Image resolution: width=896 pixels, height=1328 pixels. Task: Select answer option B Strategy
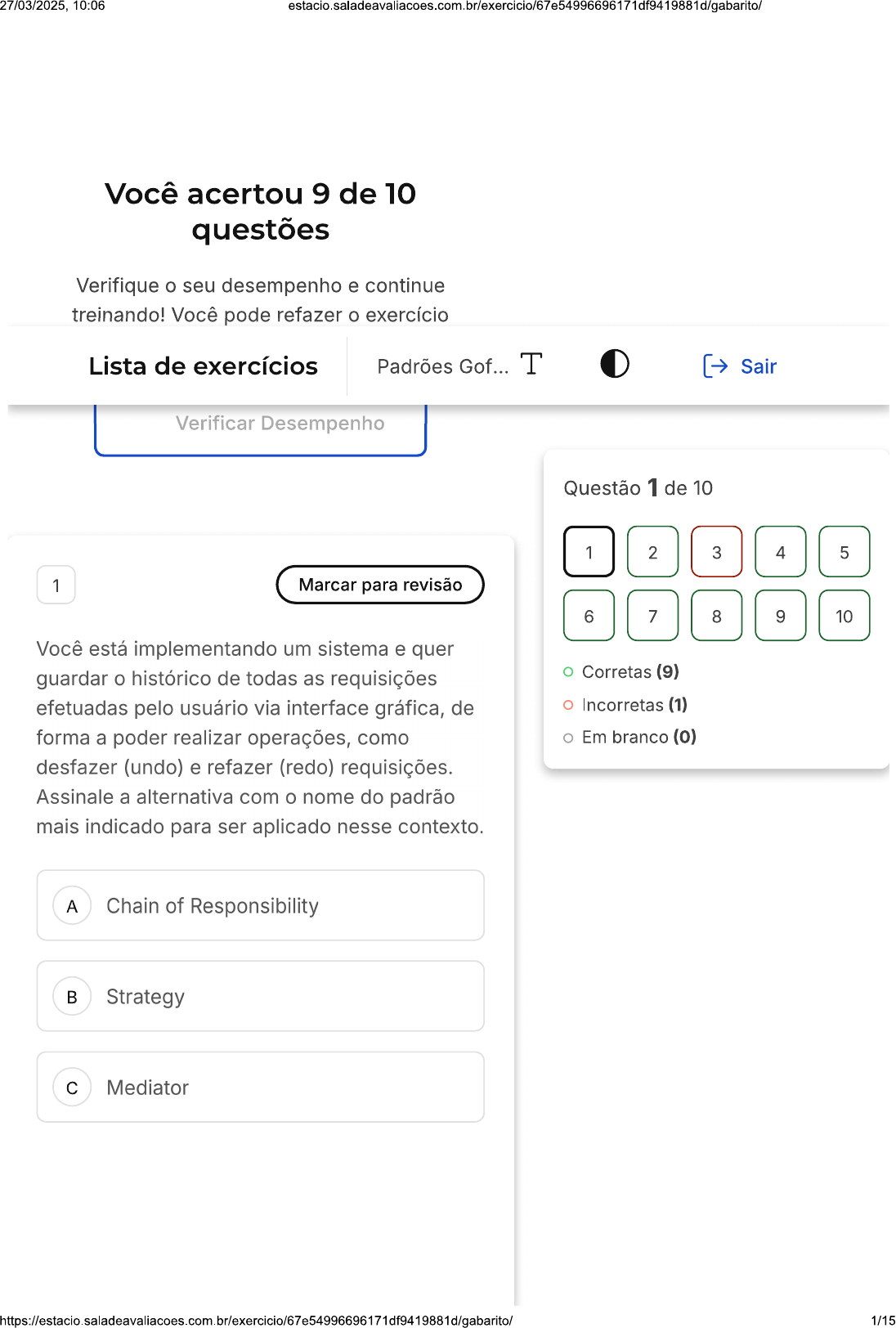tap(260, 997)
